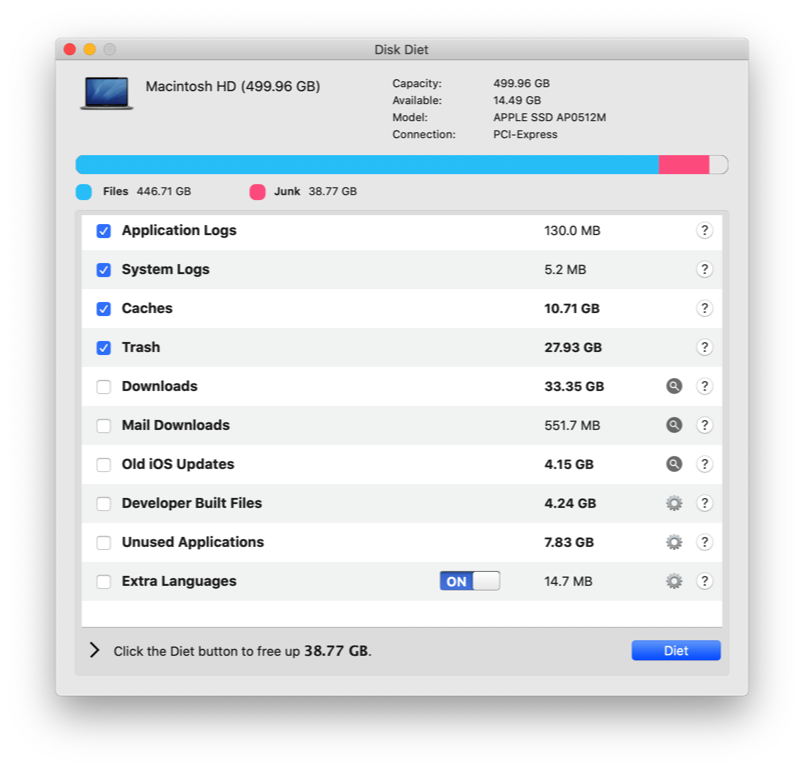The width and height of the screenshot is (804, 770).
Task: Inspect Mail Downloads with magnifier icon
Action: pos(674,425)
